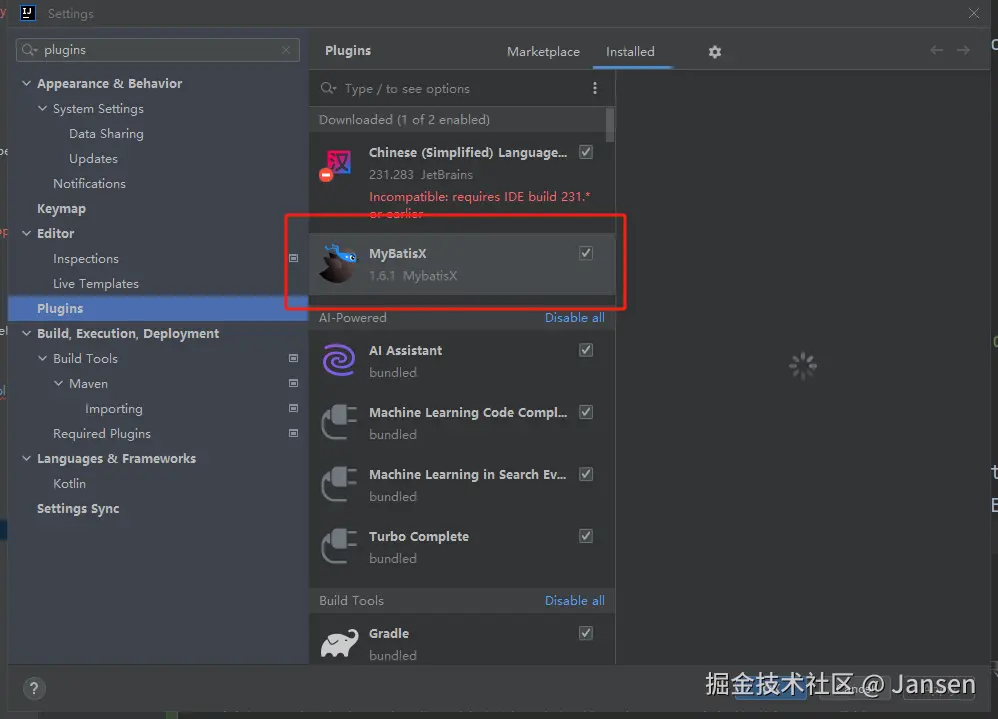Image resolution: width=998 pixels, height=719 pixels.
Task: Click the magnifier icon in the plugin search
Action: point(328,88)
